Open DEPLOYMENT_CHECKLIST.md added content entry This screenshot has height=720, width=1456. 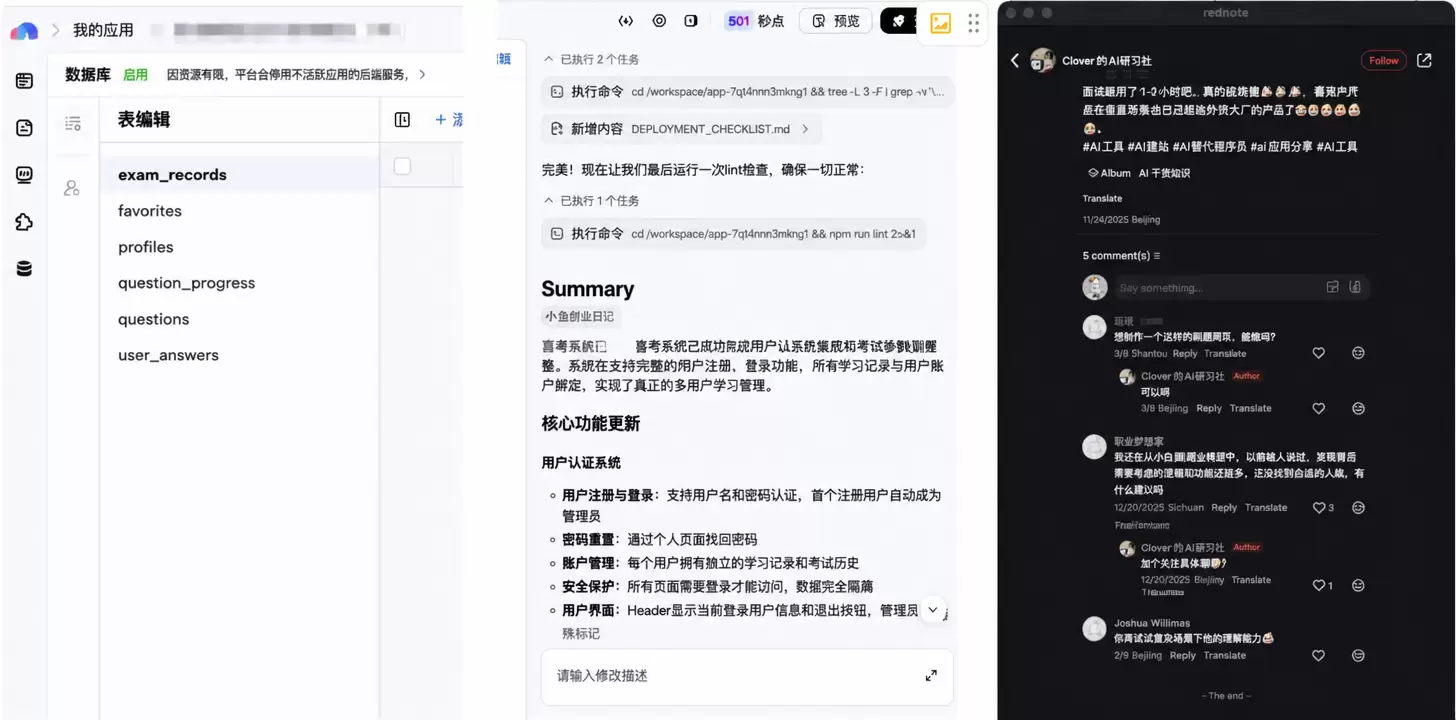(680, 129)
